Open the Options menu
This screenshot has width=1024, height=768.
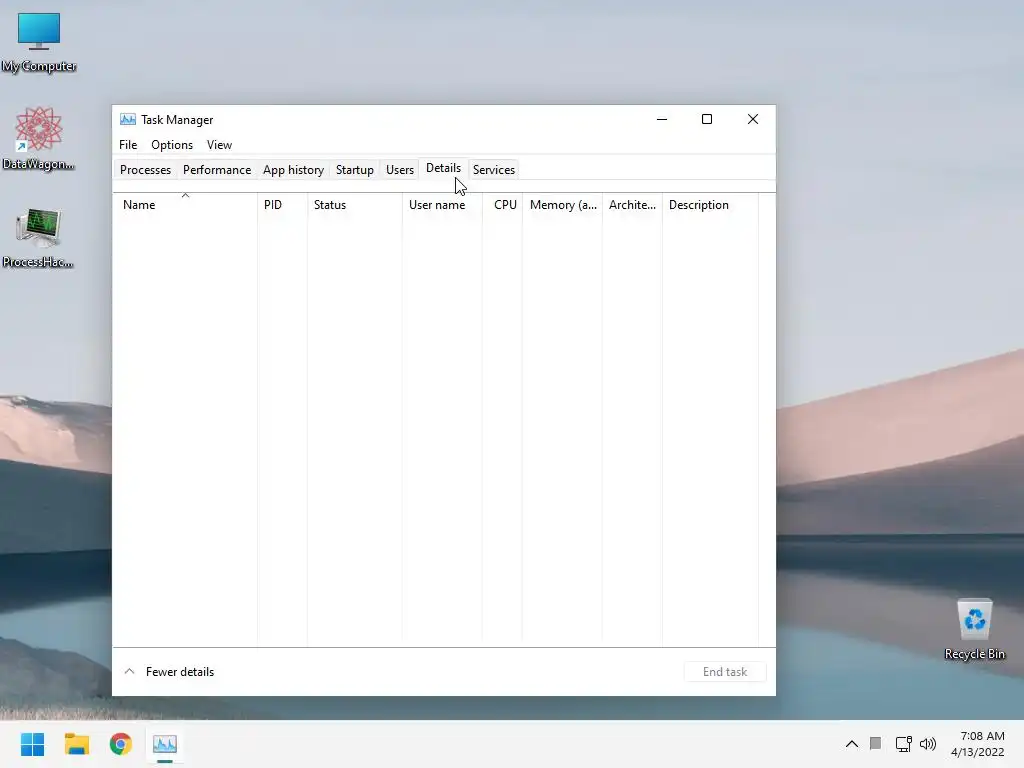click(172, 145)
